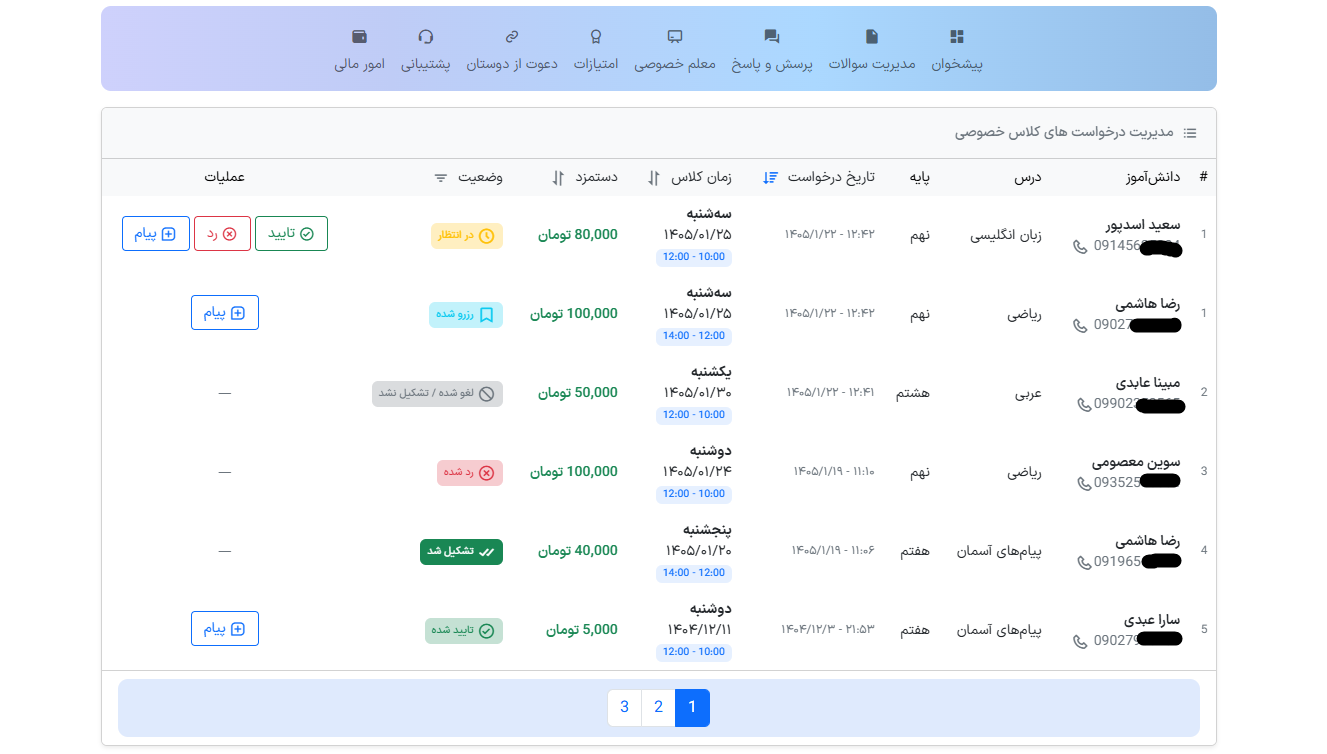Open the وضعیت filter

tap(441, 177)
